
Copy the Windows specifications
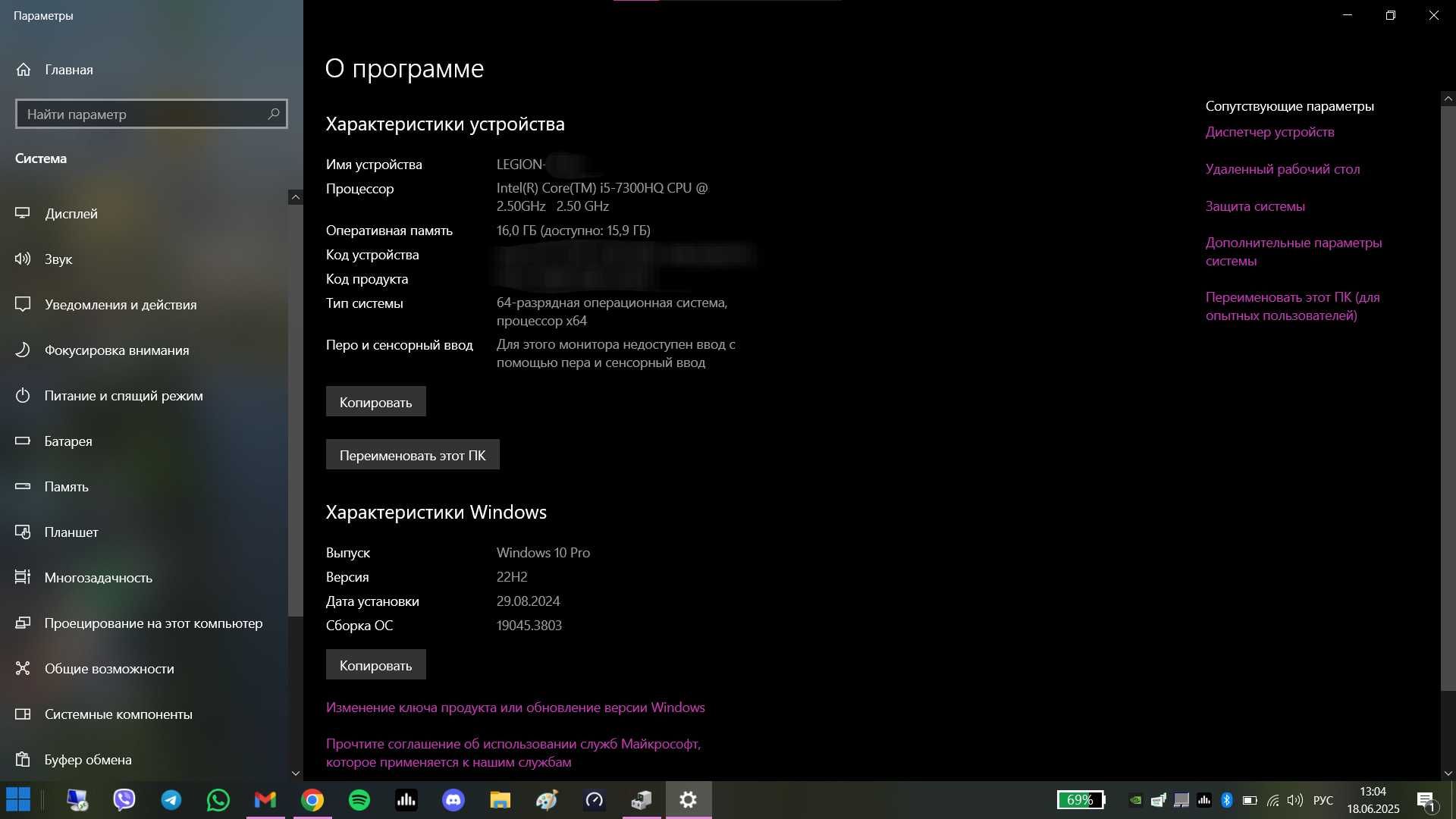[x=375, y=665]
